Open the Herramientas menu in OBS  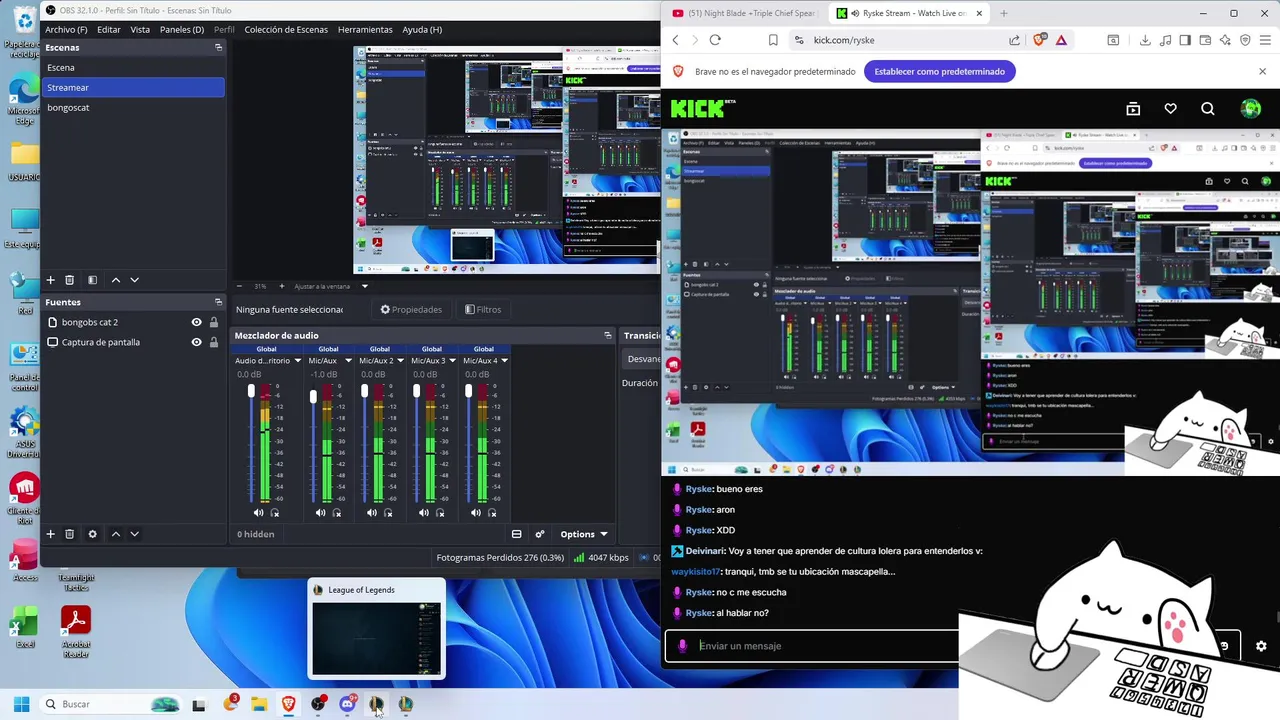pos(365,29)
